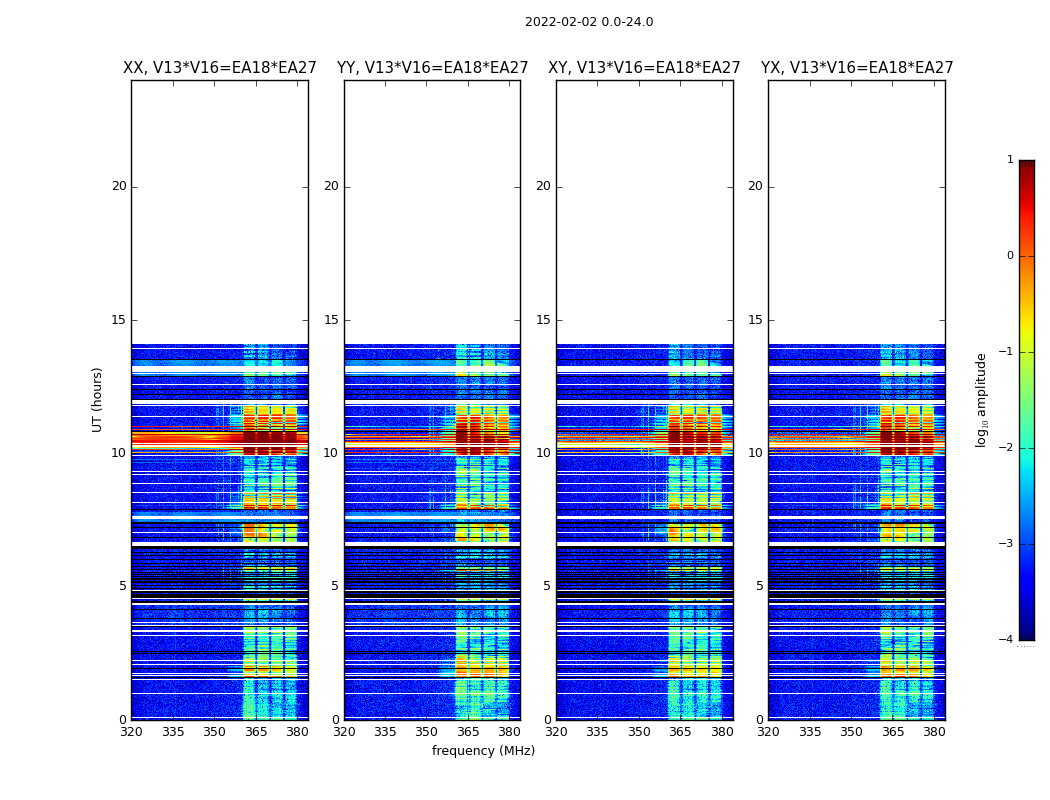1050x800 pixels.
Task: Click the colorbar tick label 0
Action: (x=1010, y=256)
